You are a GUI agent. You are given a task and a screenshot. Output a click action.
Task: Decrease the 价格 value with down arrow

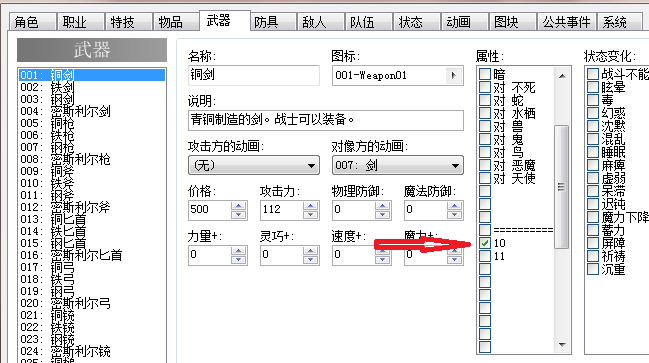[239, 214]
